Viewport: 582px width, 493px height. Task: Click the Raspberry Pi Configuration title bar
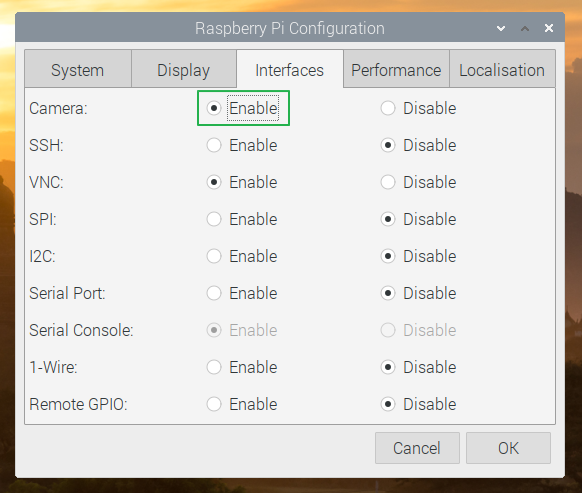290,28
